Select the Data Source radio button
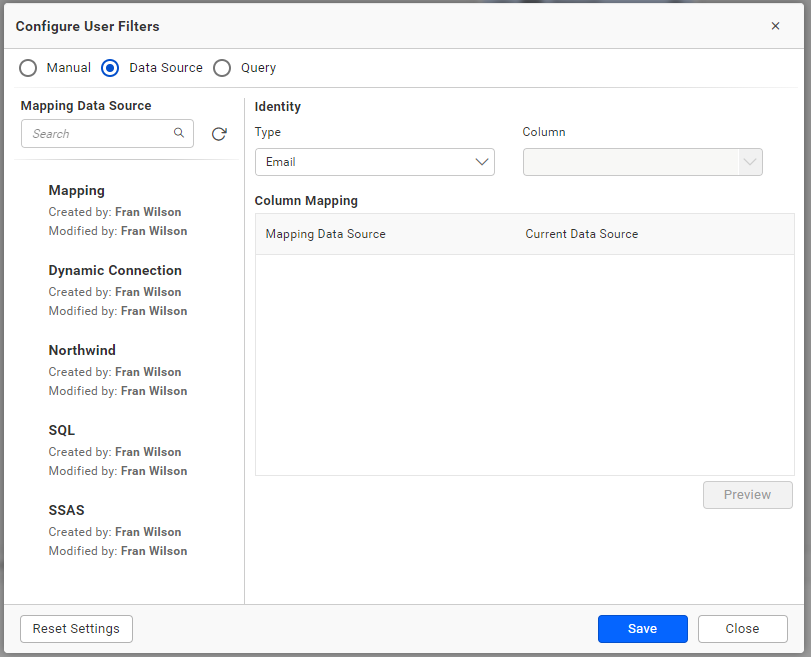 [x=110, y=68]
